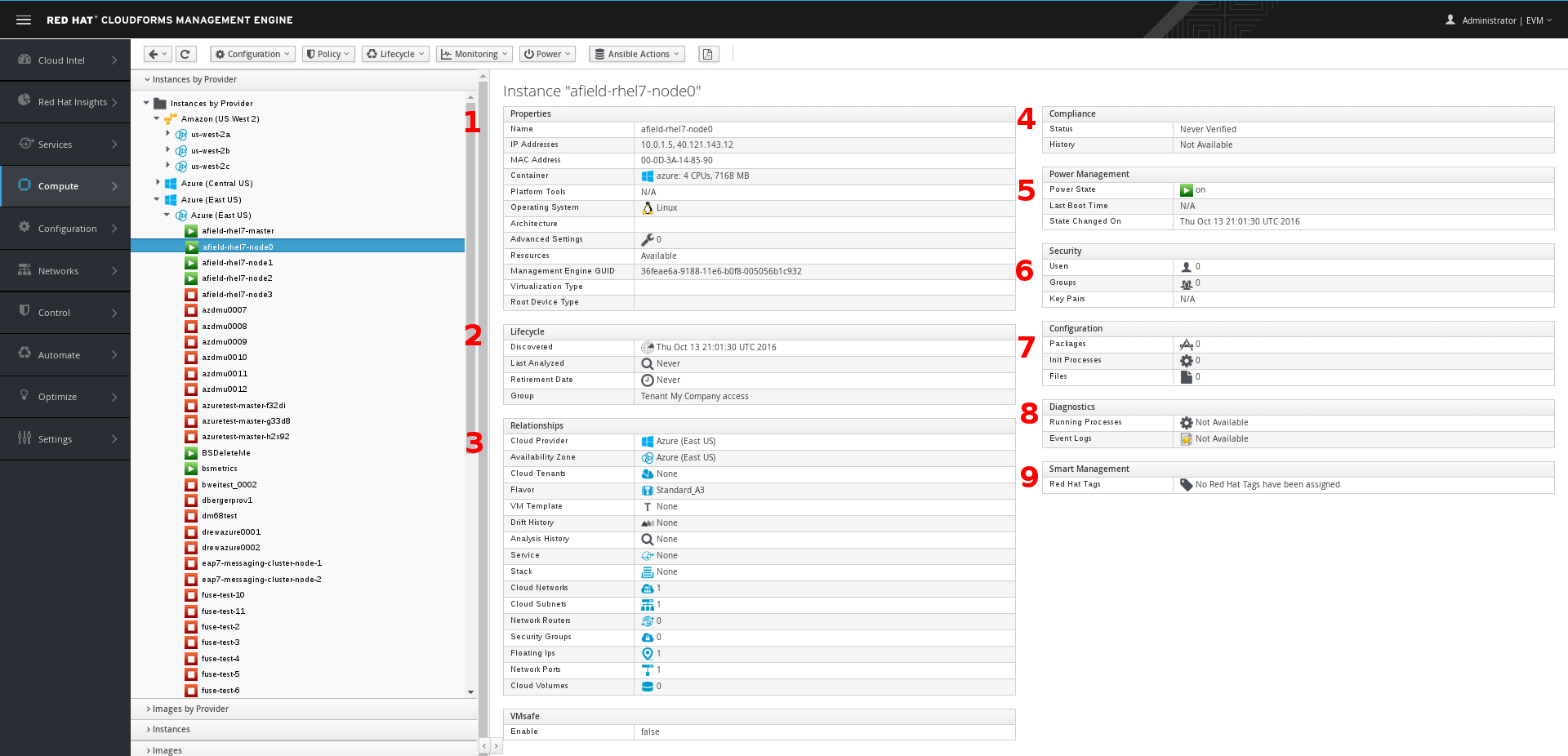Click the Networks sidebar icon
Screen dimensions: 1568x756
tap(24, 270)
